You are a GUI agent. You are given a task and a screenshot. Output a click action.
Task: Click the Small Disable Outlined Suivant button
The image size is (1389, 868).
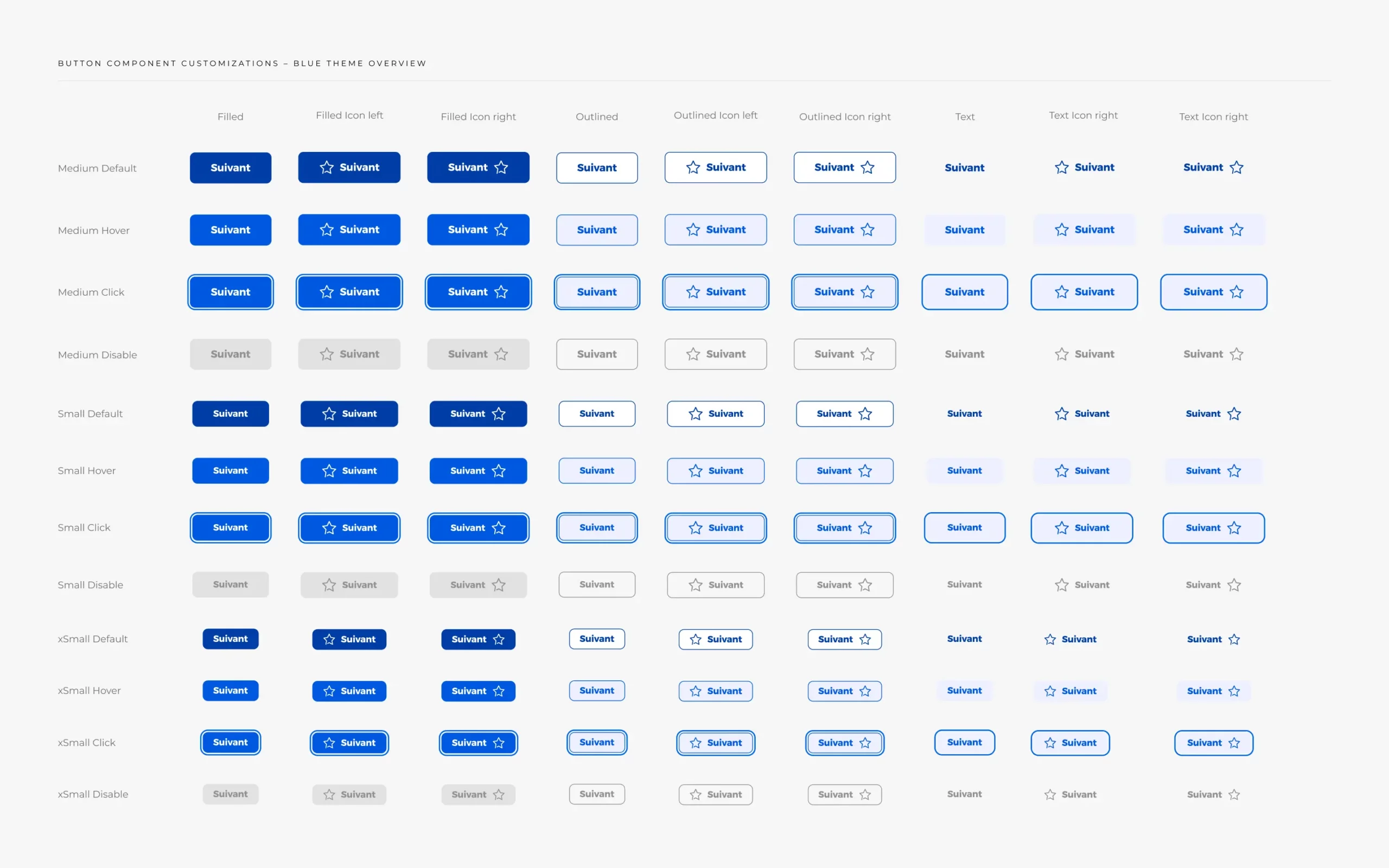click(597, 584)
